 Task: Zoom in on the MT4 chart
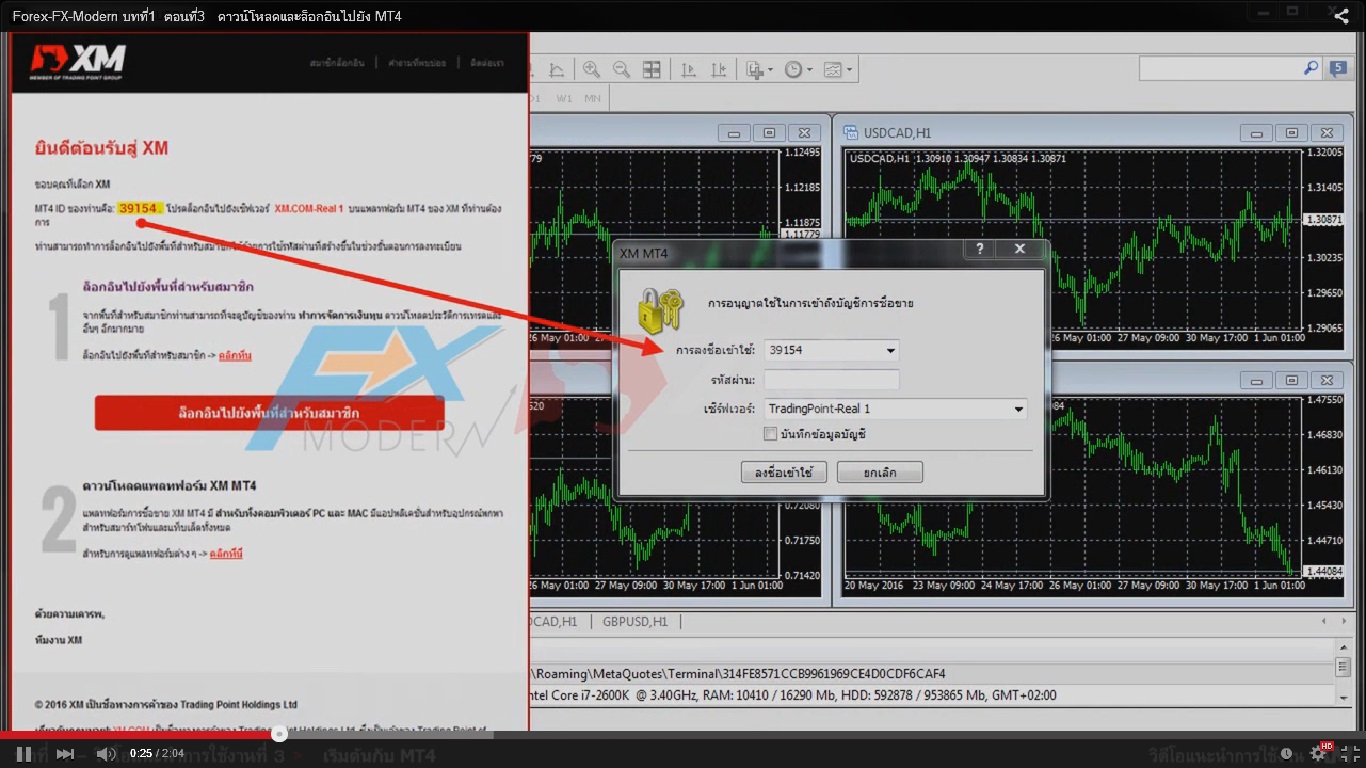coord(591,70)
